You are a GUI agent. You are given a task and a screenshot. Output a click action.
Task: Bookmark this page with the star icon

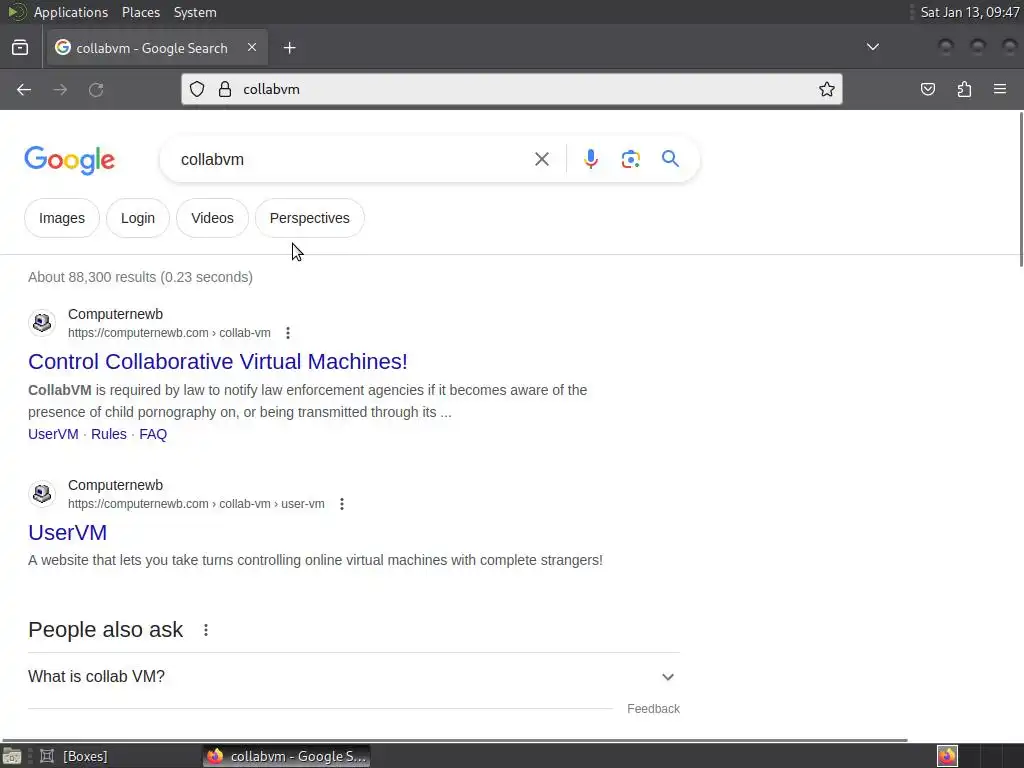click(x=827, y=89)
